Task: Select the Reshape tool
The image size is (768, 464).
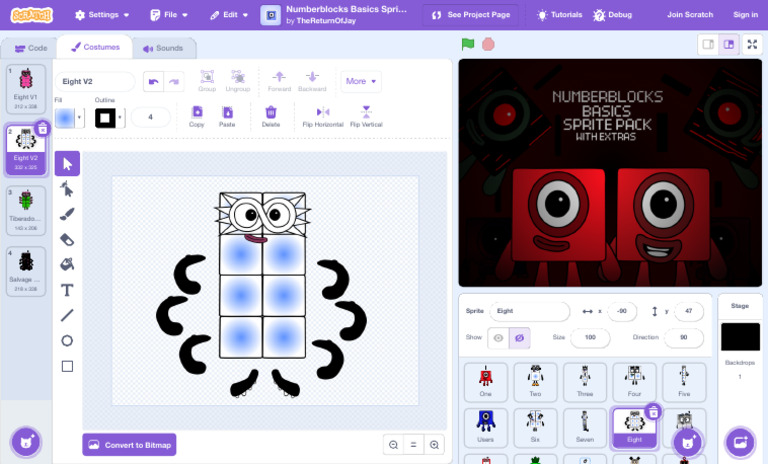Action: (x=67, y=189)
